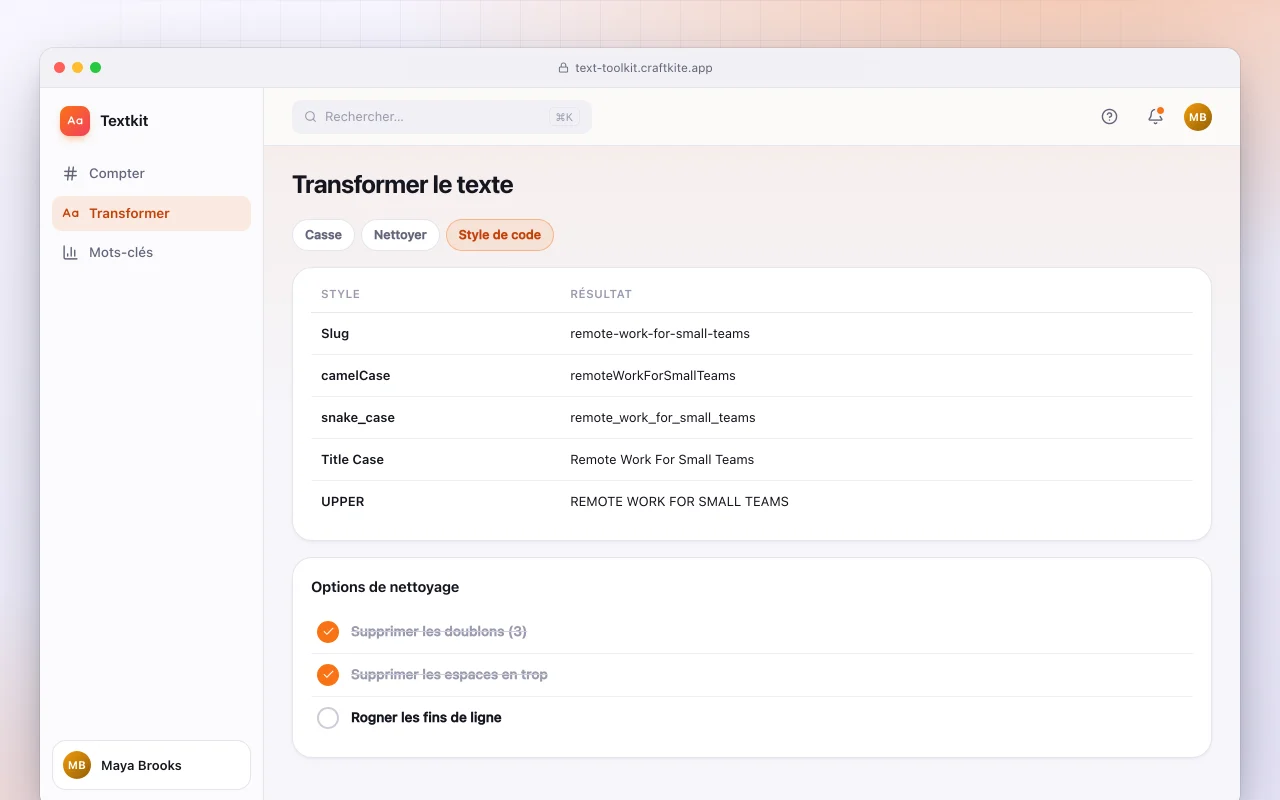The width and height of the screenshot is (1280, 800).
Task: Open the help question mark icon
Action: 1109,117
